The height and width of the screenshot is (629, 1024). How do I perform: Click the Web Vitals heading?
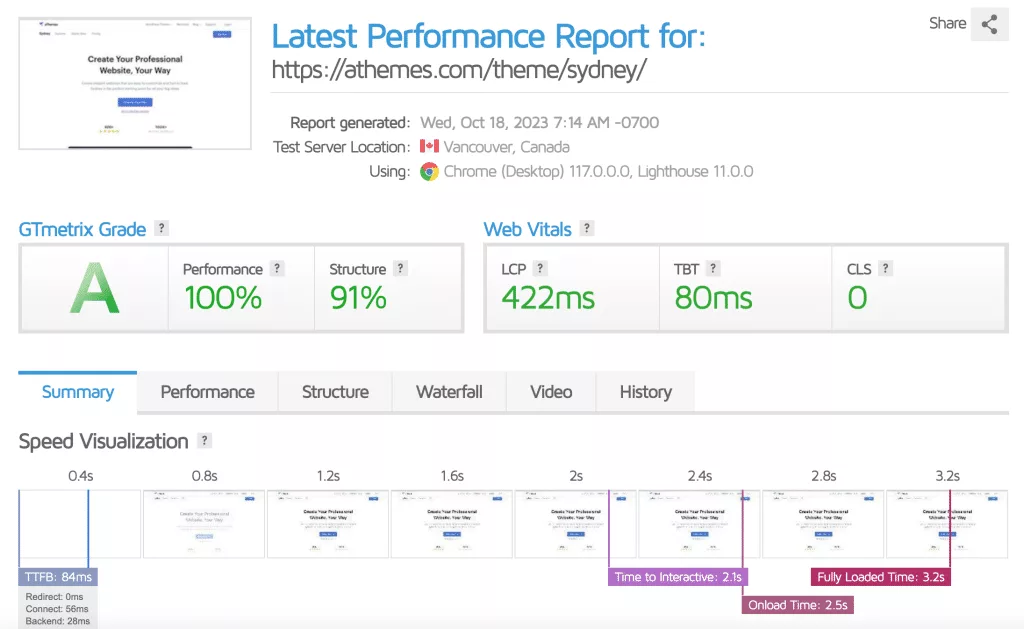click(527, 229)
